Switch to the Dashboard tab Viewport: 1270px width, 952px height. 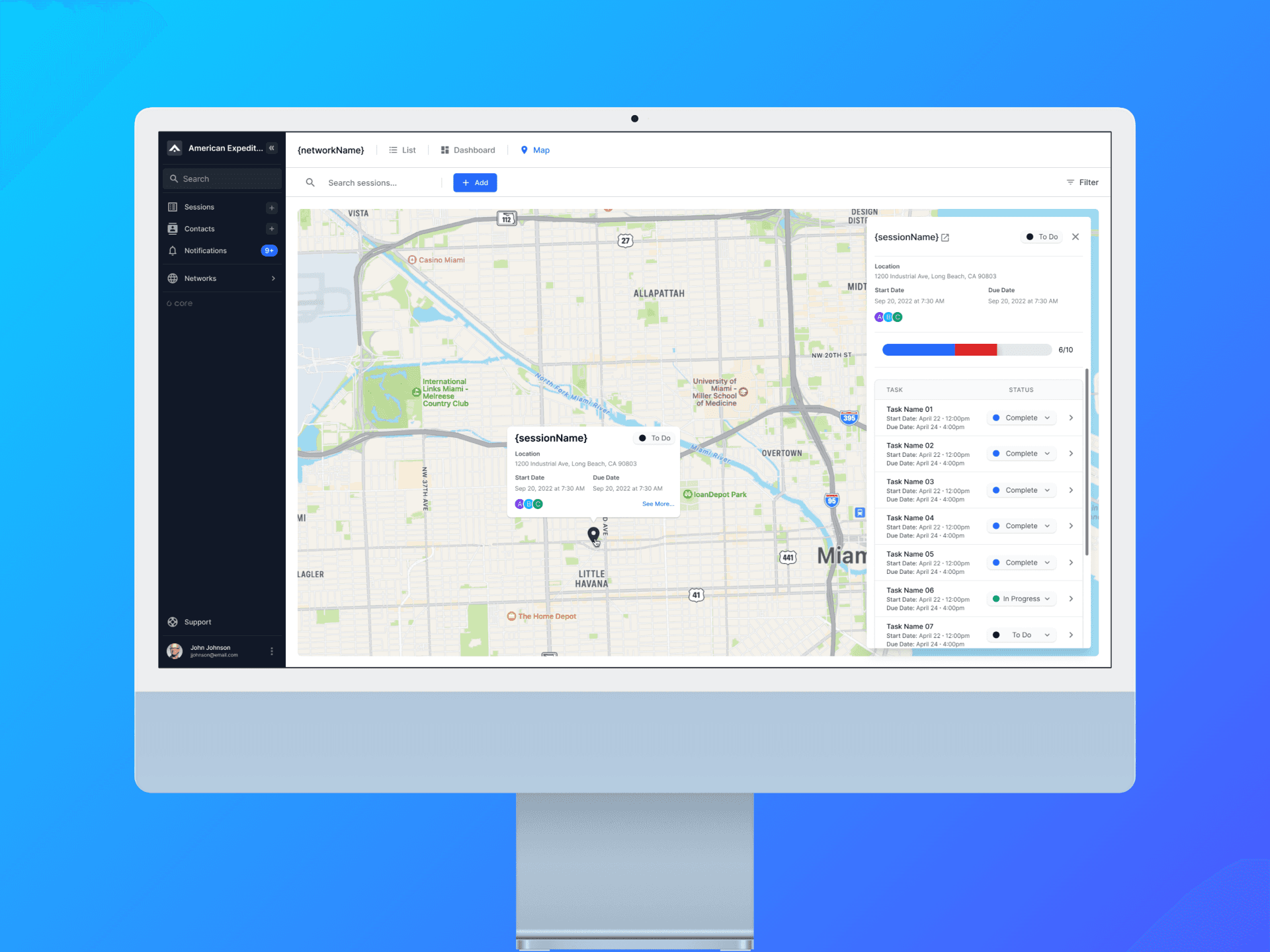468,150
